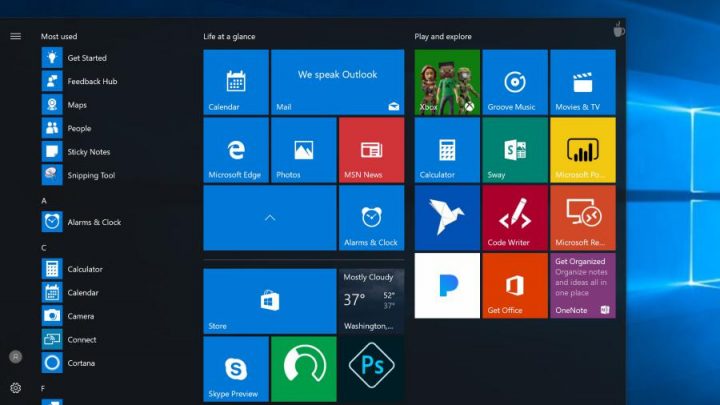Image resolution: width=720 pixels, height=405 pixels.
Task: Open the Xbox tile
Action: pyautogui.click(x=447, y=82)
